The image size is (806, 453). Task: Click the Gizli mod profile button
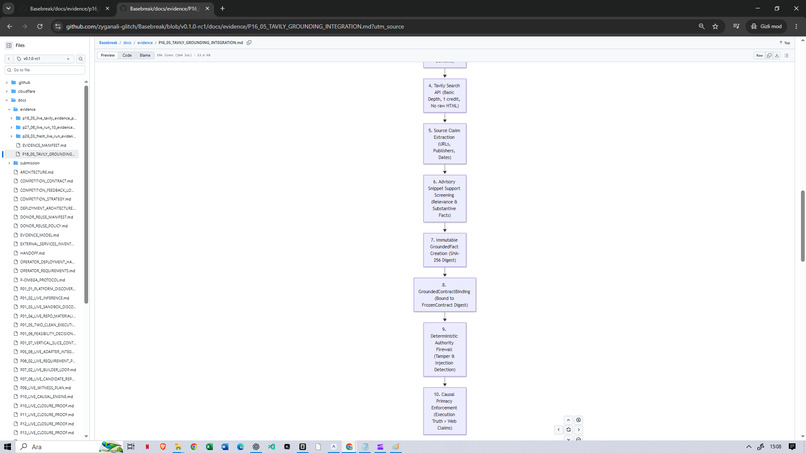(x=766, y=26)
